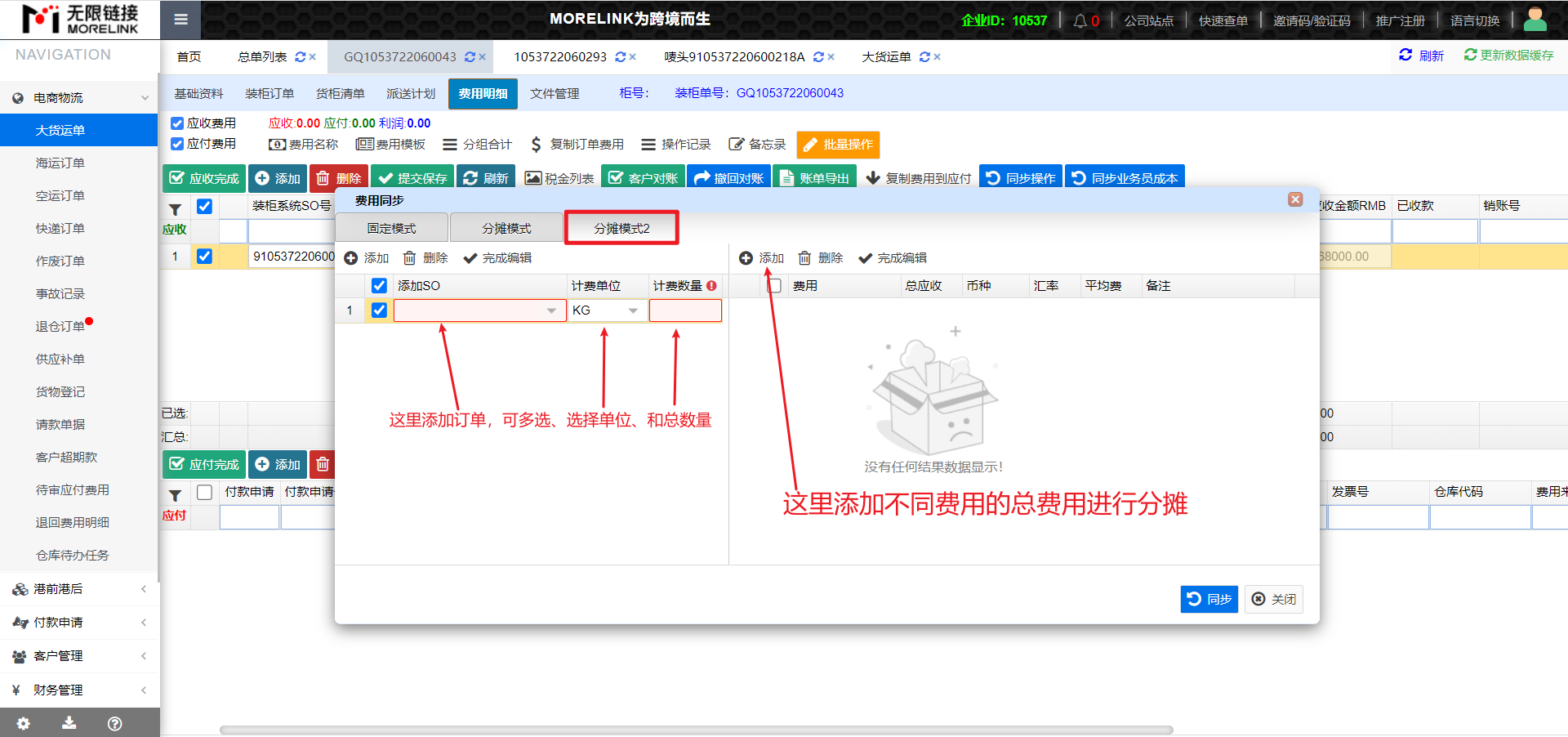Open the notification bell icon
Screen dimensions: 1568x737
(x=1080, y=20)
